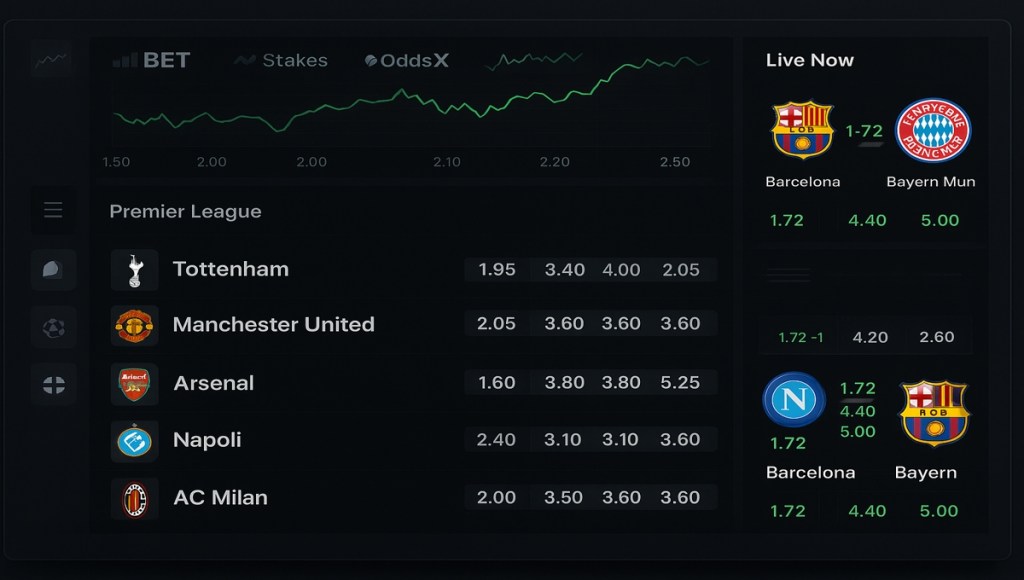Viewport: 1024px width, 580px height.
Task: Click the 5.00 odds for Barcelona vs Bayern
Action: pos(938,510)
